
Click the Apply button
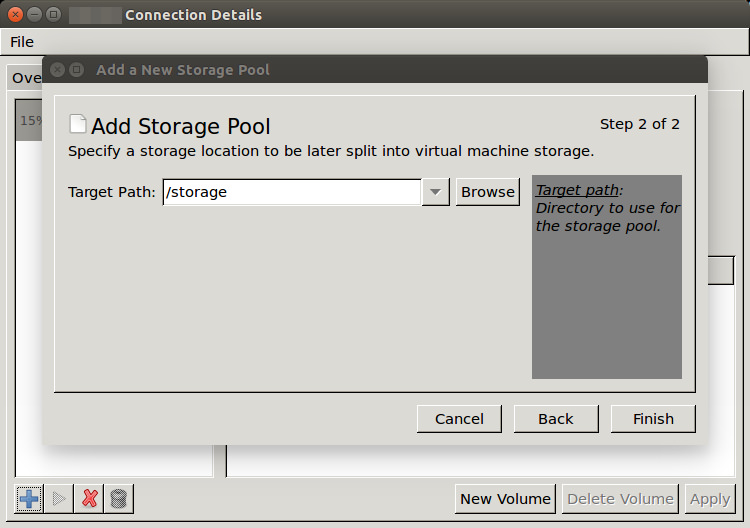tap(710, 498)
